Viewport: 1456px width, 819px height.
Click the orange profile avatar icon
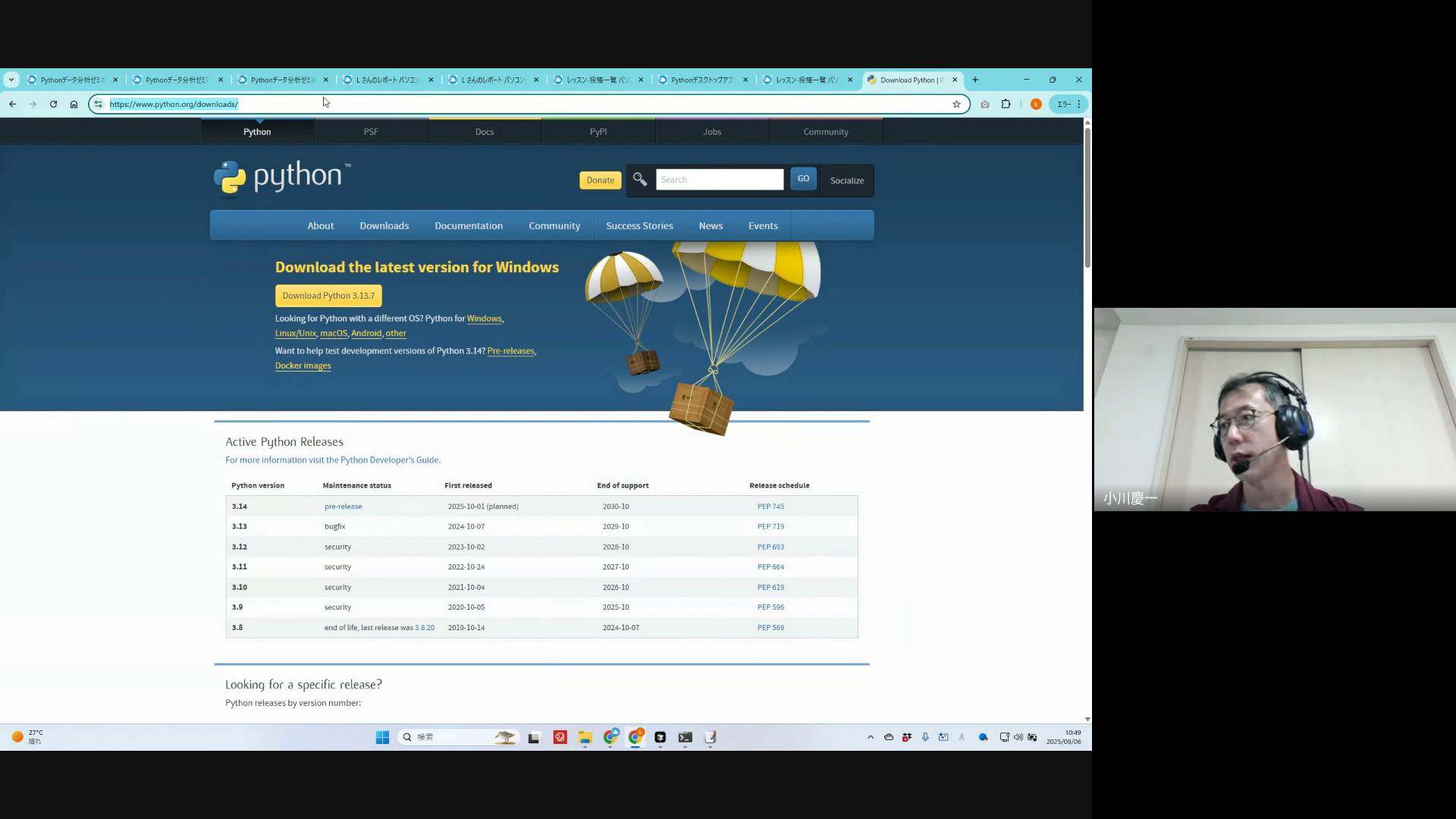point(1036,104)
